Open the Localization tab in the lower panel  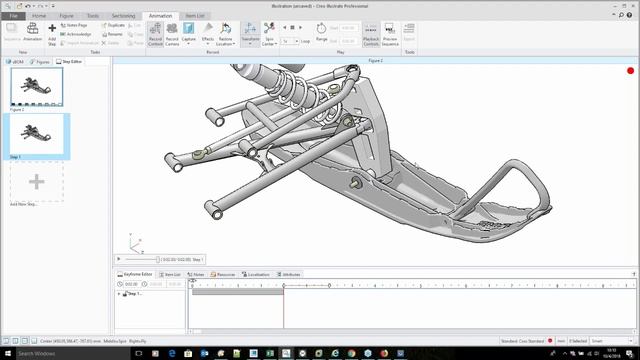(256, 274)
